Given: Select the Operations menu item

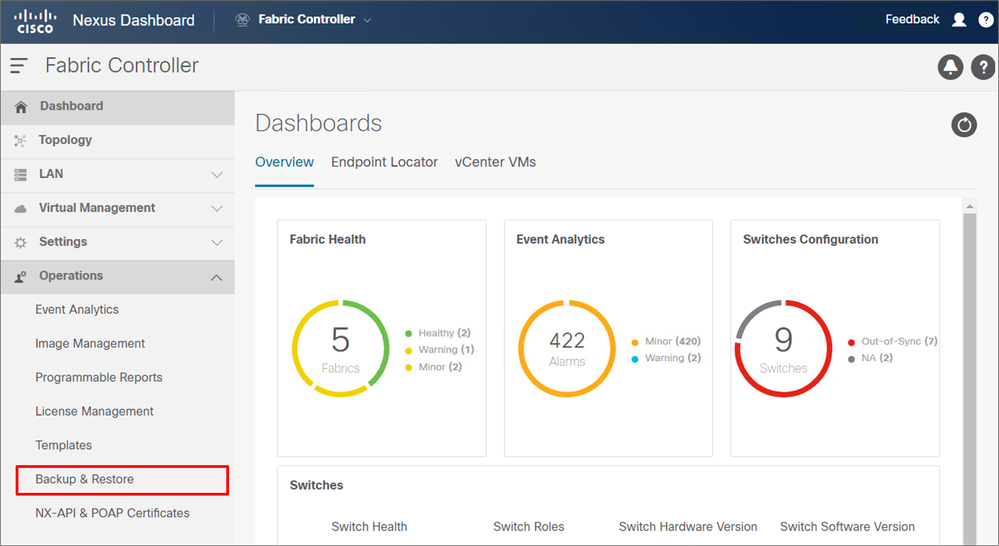Looking at the screenshot, I should (118, 277).
